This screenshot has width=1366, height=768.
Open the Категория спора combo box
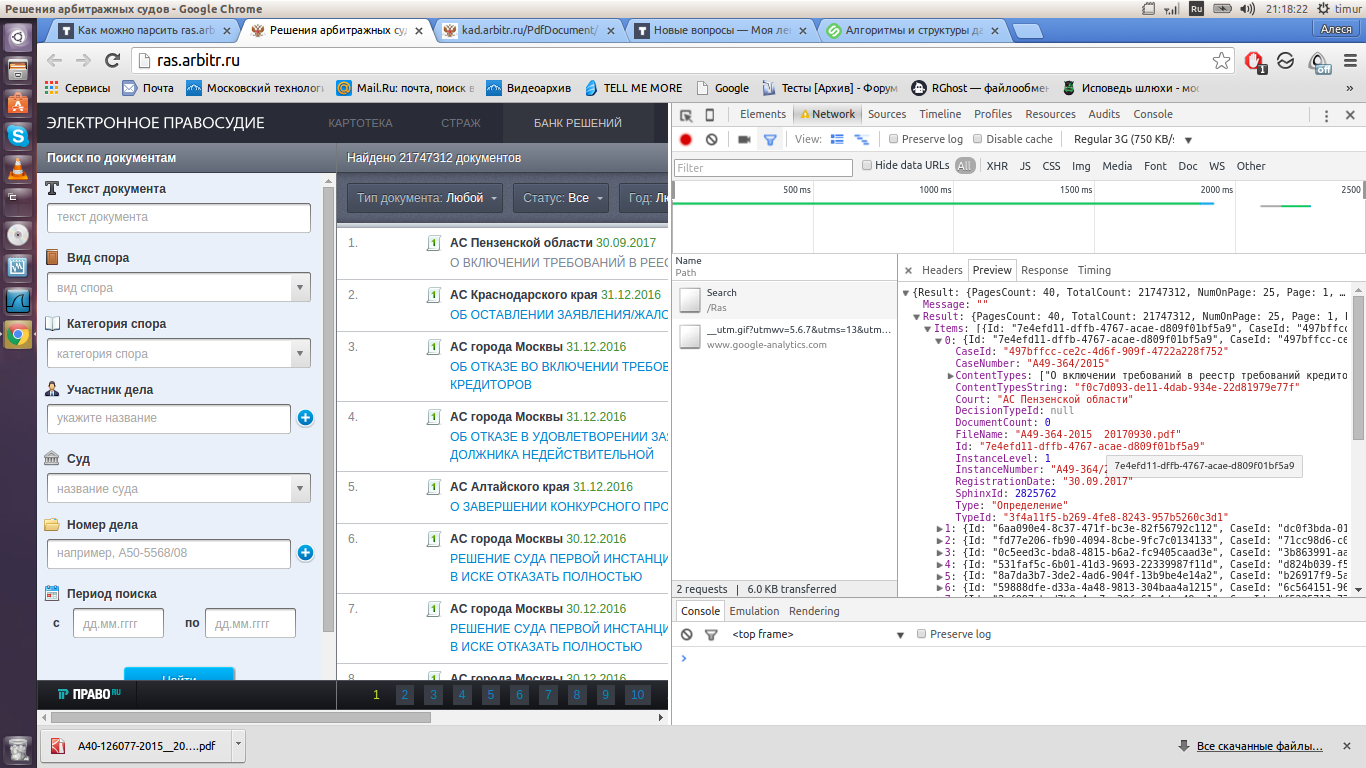click(179, 354)
